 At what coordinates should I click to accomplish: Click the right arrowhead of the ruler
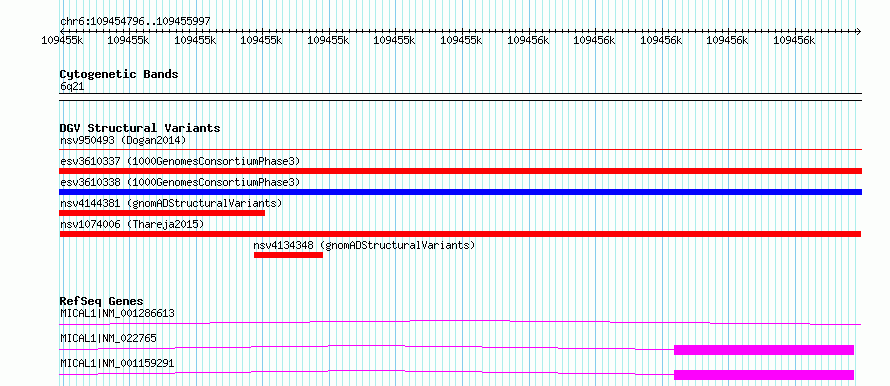pyautogui.click(x=858, y=31)
